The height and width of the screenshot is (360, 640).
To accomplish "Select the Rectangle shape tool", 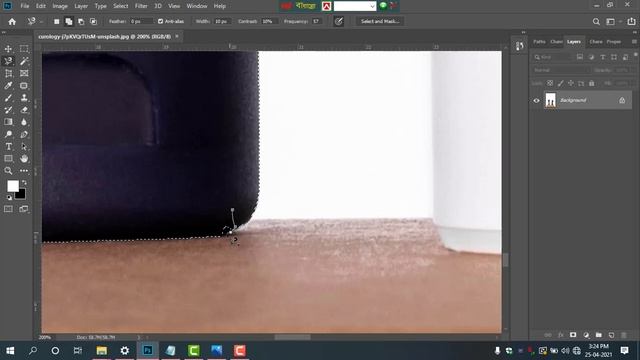I will [x=8, y=158].
